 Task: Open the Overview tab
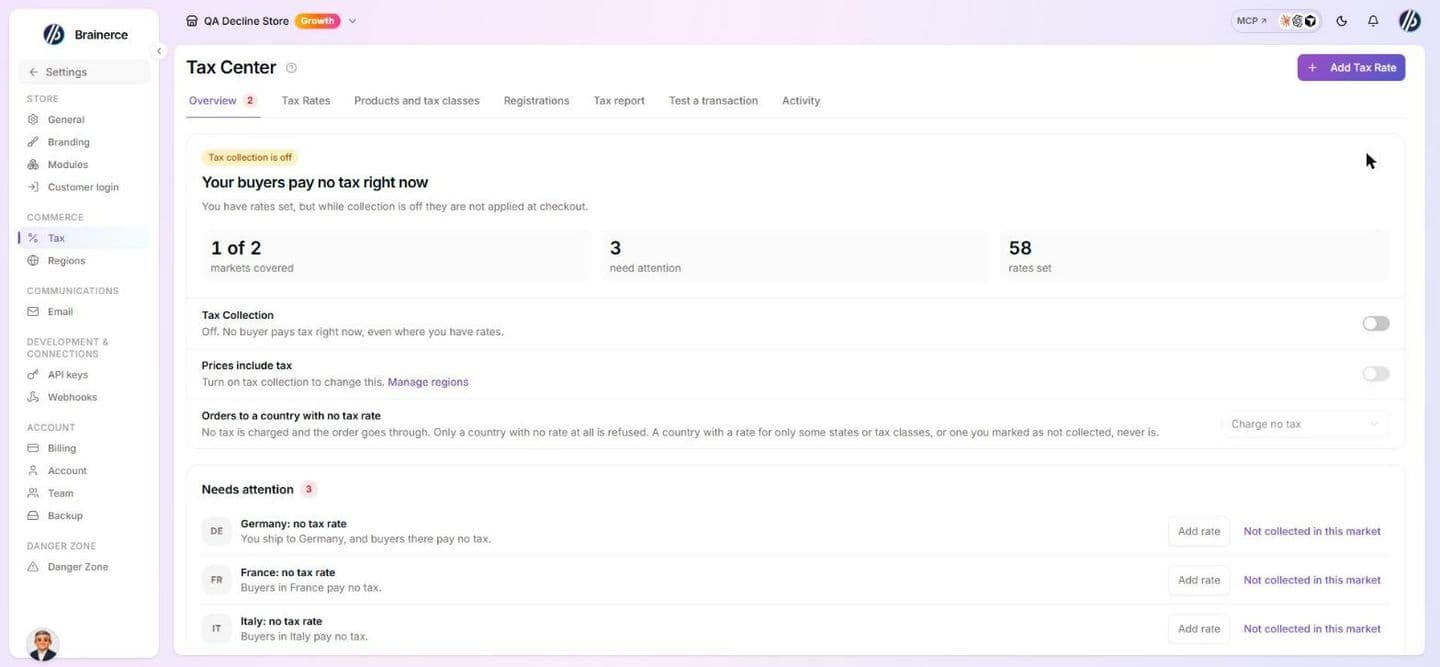(222, 101)
